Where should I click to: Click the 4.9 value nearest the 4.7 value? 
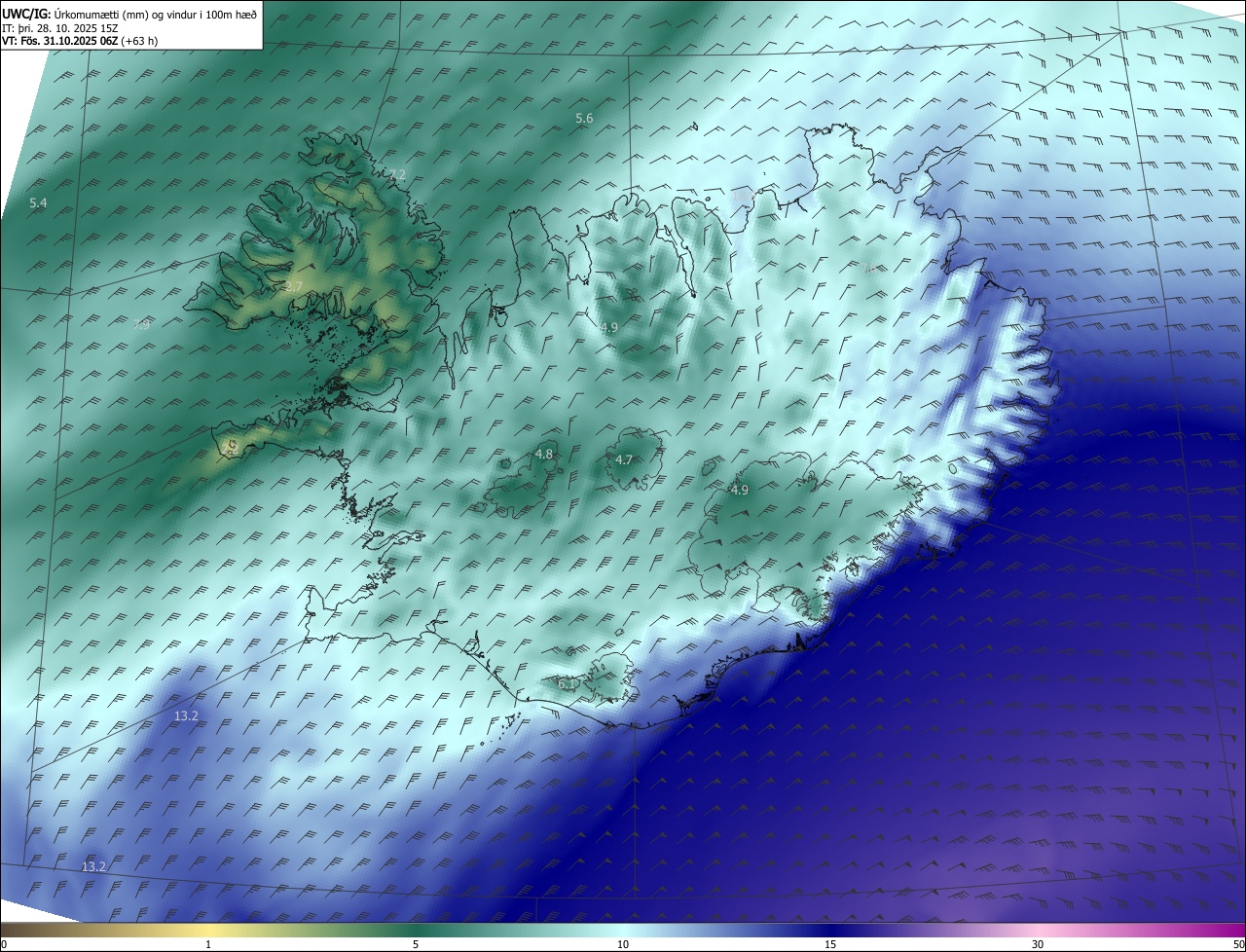coord(739,490)
